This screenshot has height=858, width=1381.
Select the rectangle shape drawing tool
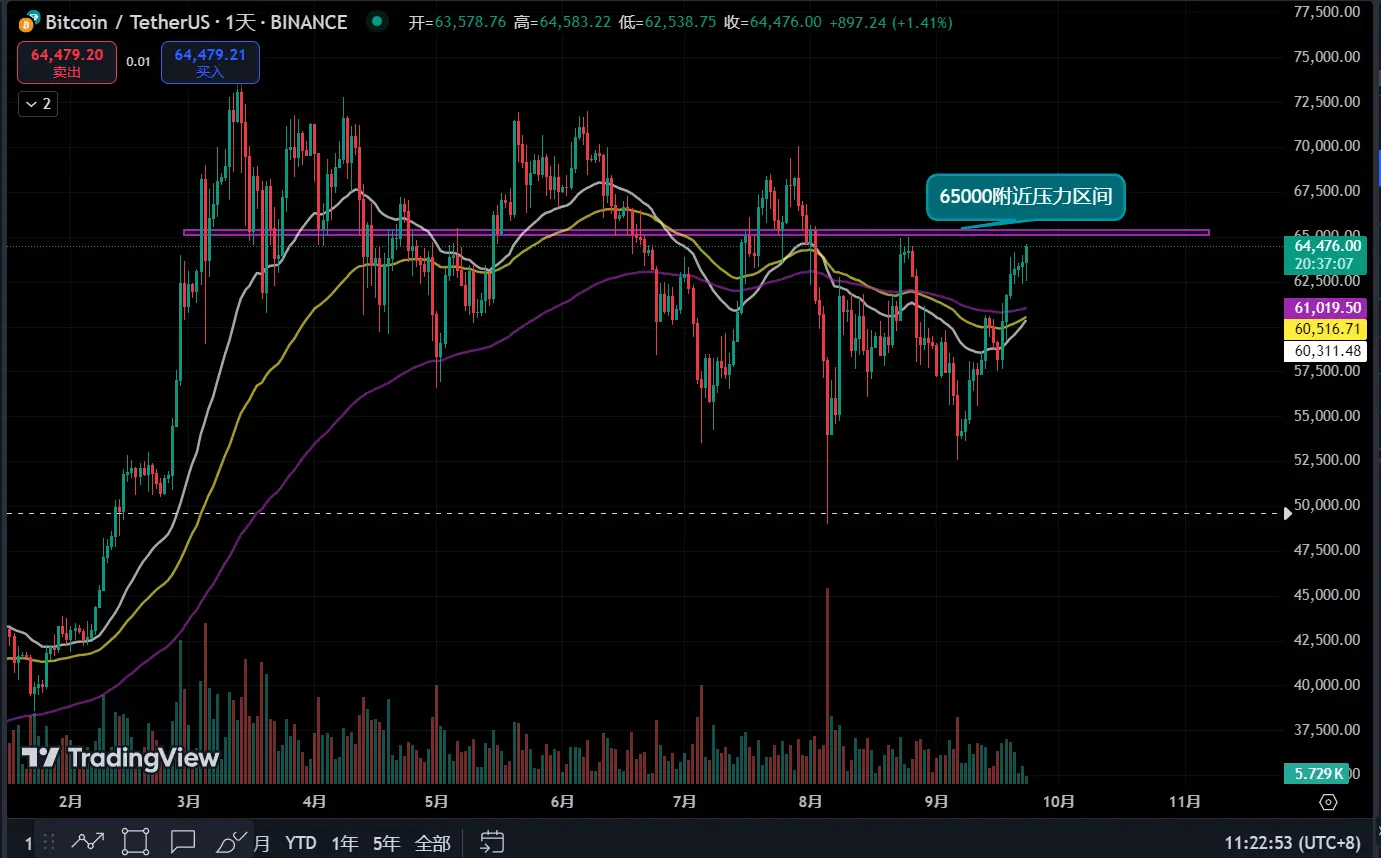pyautogui.click(x=135, y=842)
